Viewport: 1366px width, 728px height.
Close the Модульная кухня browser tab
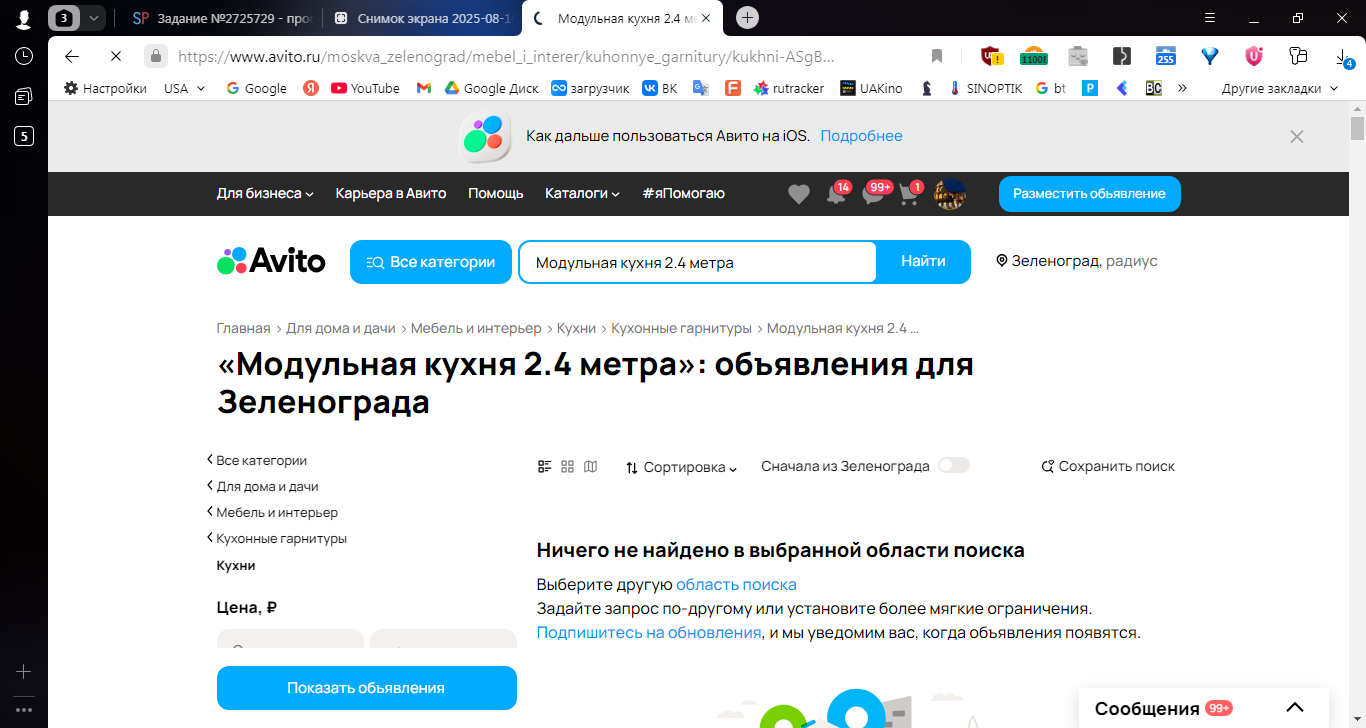click(708, 18)
